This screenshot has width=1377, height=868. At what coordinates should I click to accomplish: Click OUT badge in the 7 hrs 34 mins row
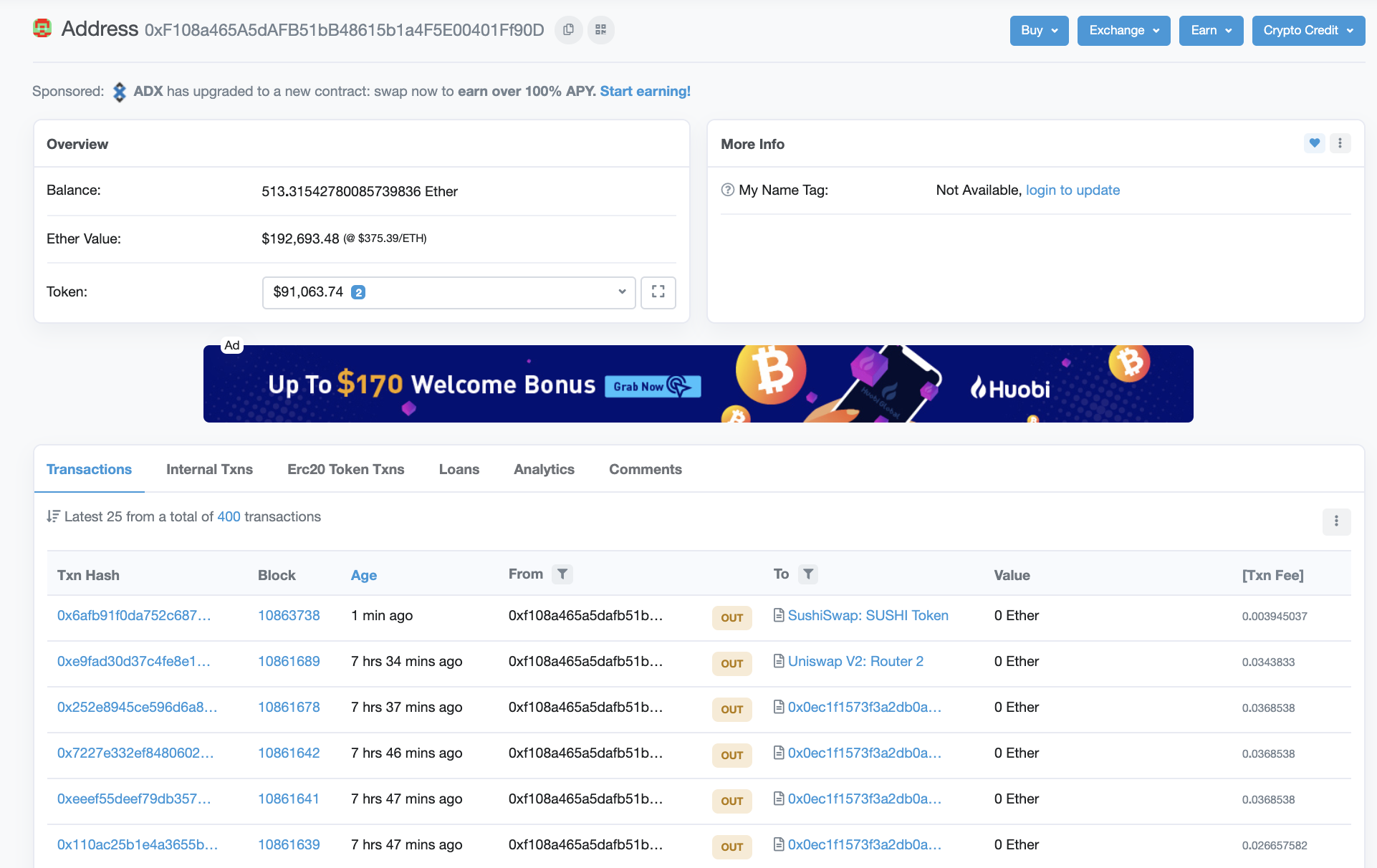point(731,663)
